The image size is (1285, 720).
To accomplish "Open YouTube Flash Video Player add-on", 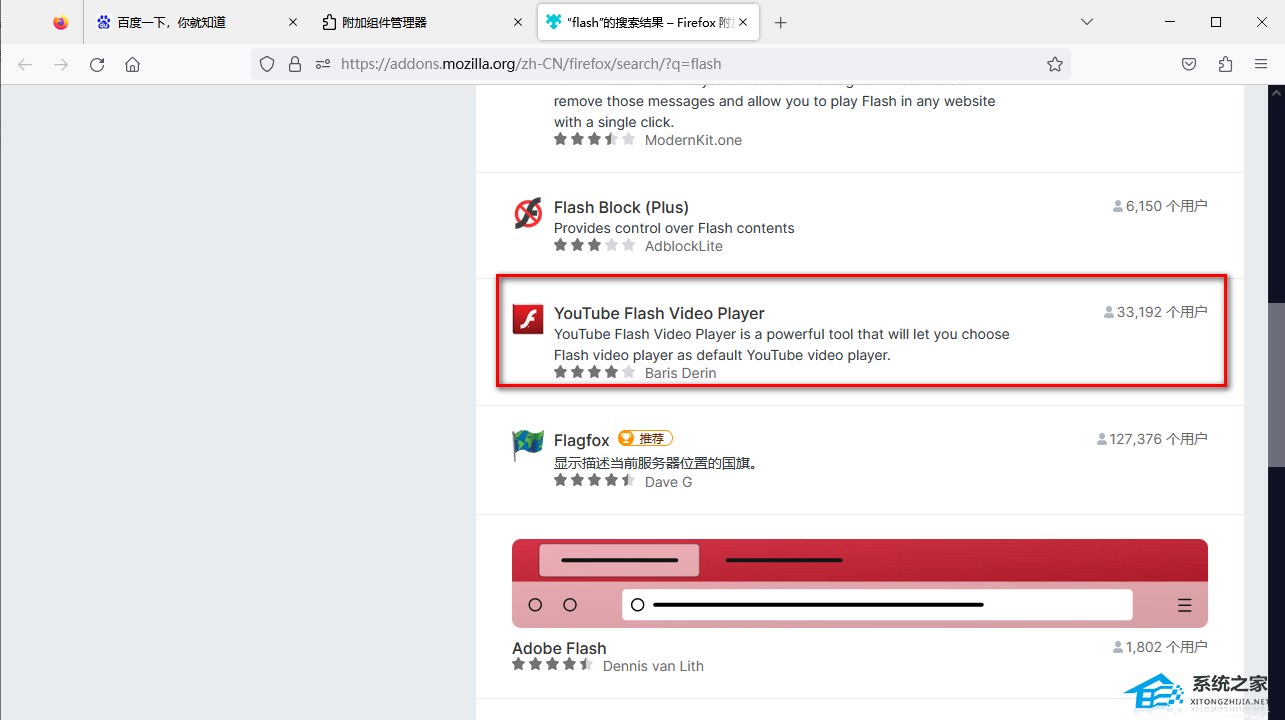I will (x=659, y=313).
